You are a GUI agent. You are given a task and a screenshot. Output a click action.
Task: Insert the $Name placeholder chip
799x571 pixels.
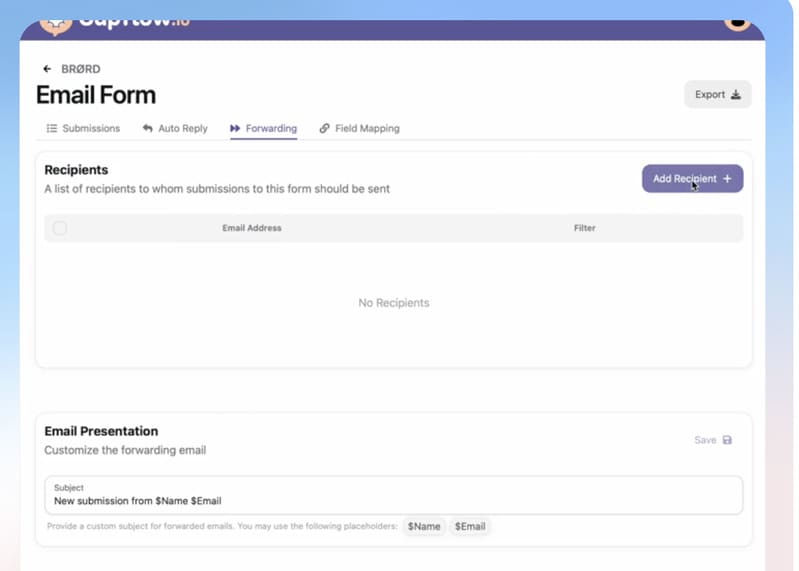pos(424,526)
